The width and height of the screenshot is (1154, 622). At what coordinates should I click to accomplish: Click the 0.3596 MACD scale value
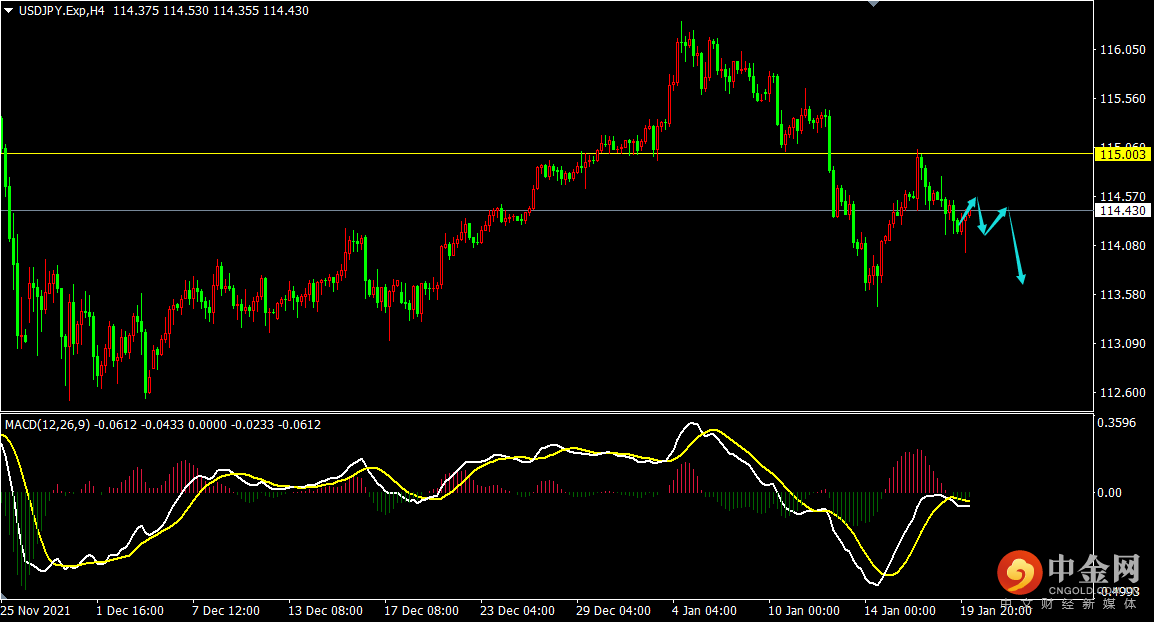point(1116,423)
